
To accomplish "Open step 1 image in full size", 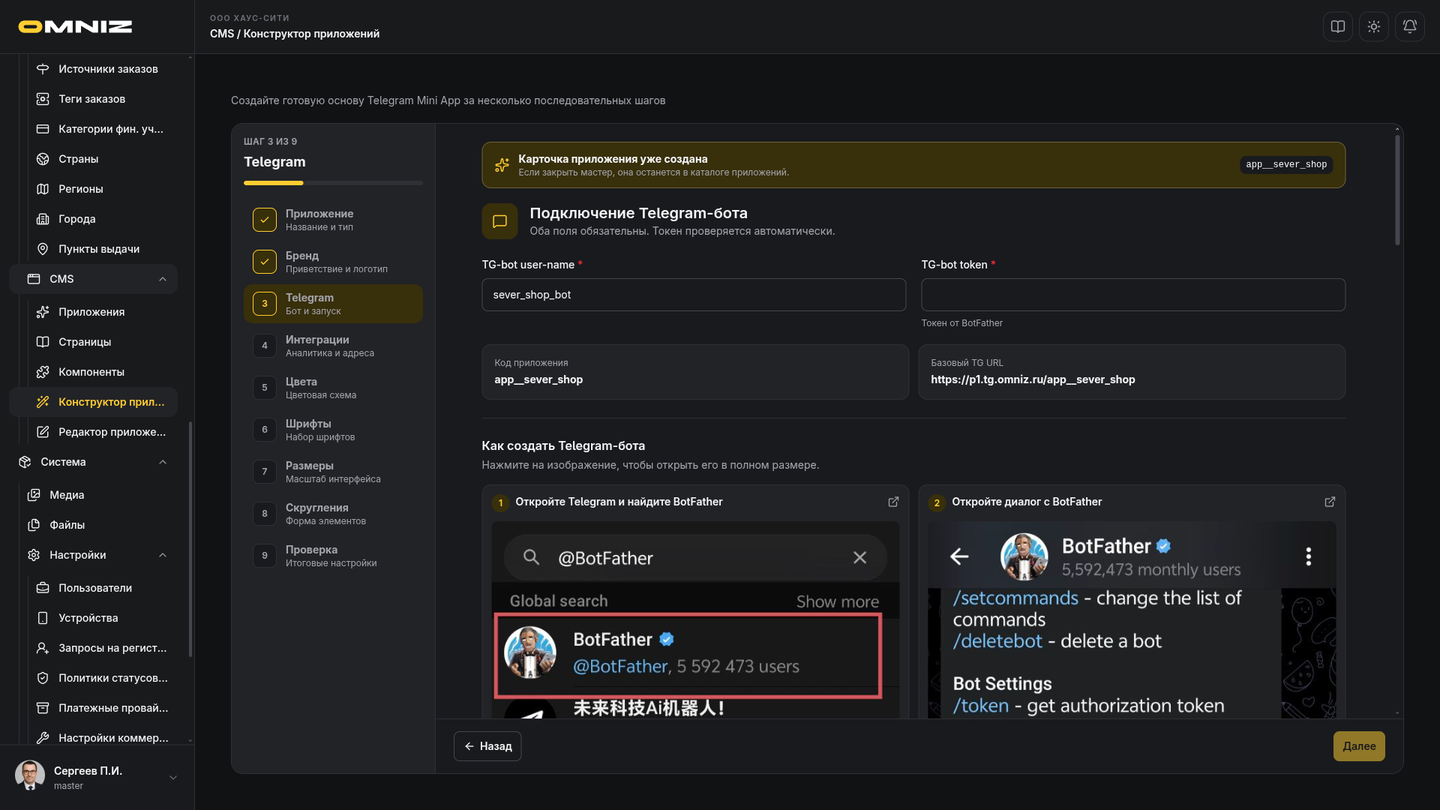I will click(893, 502).
